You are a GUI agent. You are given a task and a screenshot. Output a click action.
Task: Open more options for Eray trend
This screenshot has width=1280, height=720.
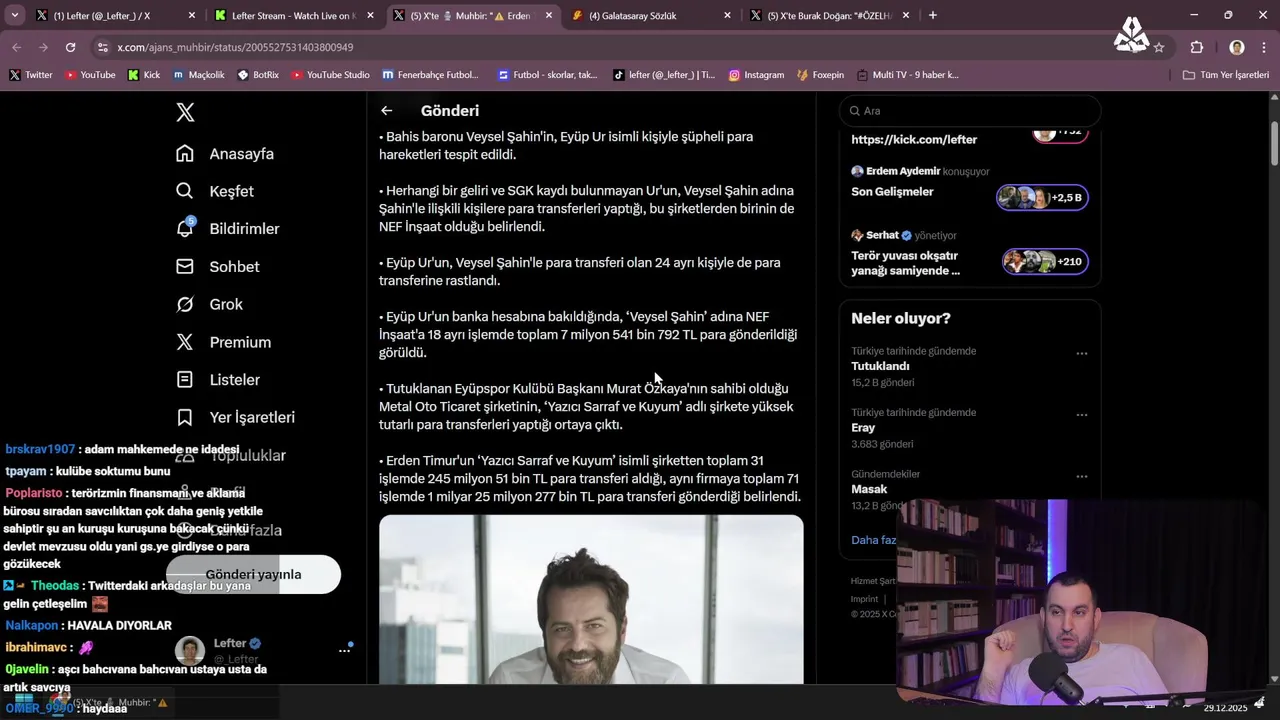pyautogui.click(x=1081, y=414)
